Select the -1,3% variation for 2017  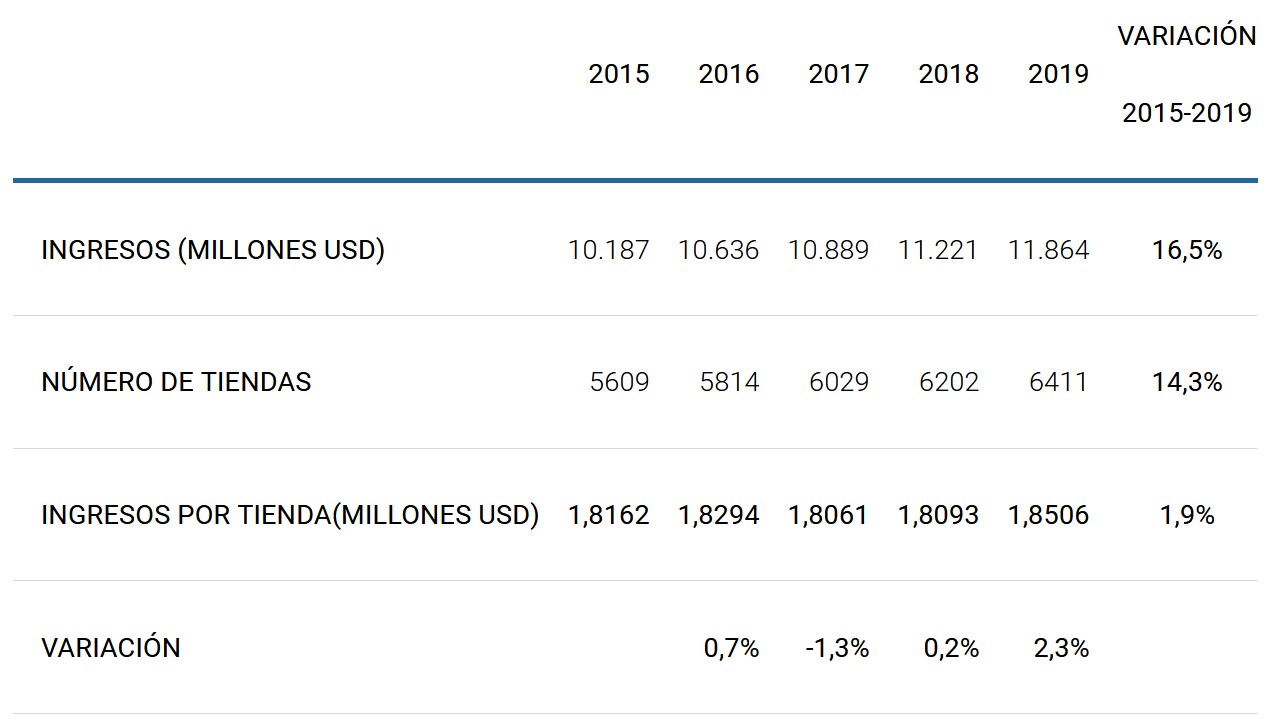coord(837,648)
